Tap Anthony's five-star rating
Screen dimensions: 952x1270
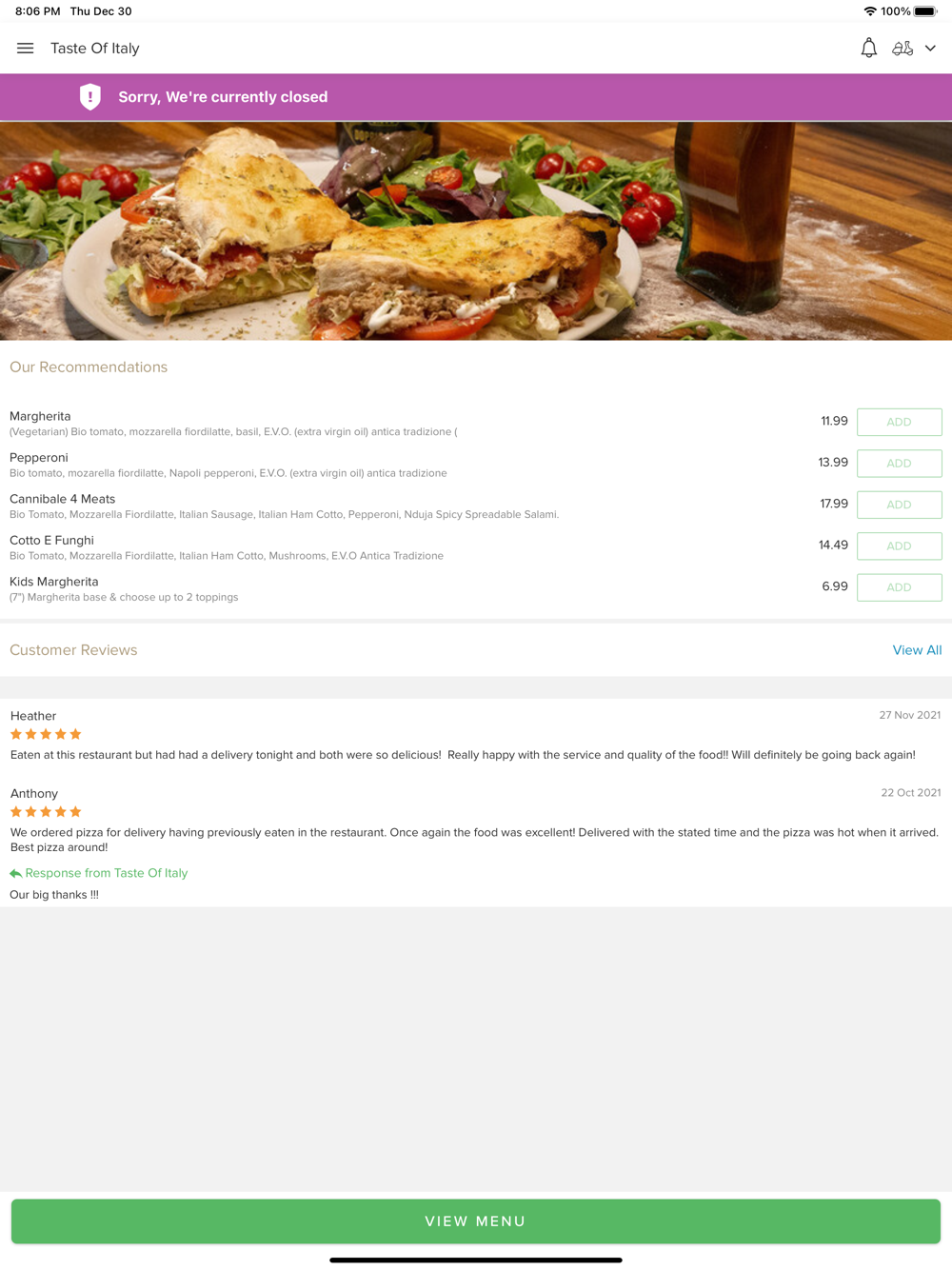(46, 812)
